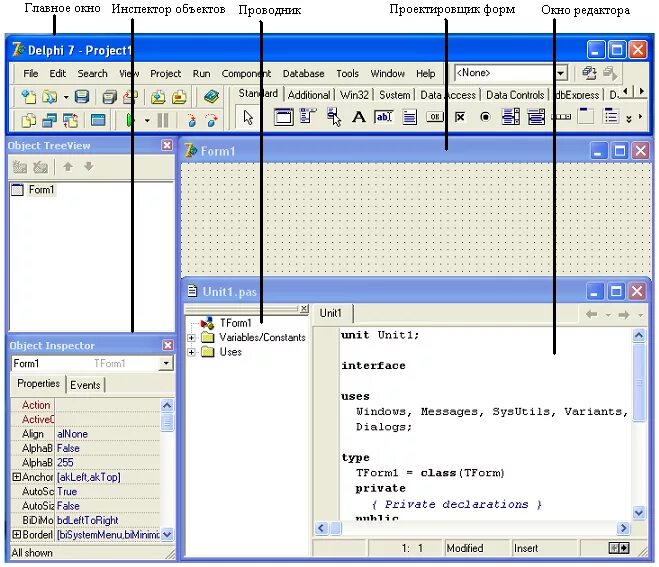Expand the Variables/Constants node
Viewport: 659px width, 567px height.
[x=191, y=338]
